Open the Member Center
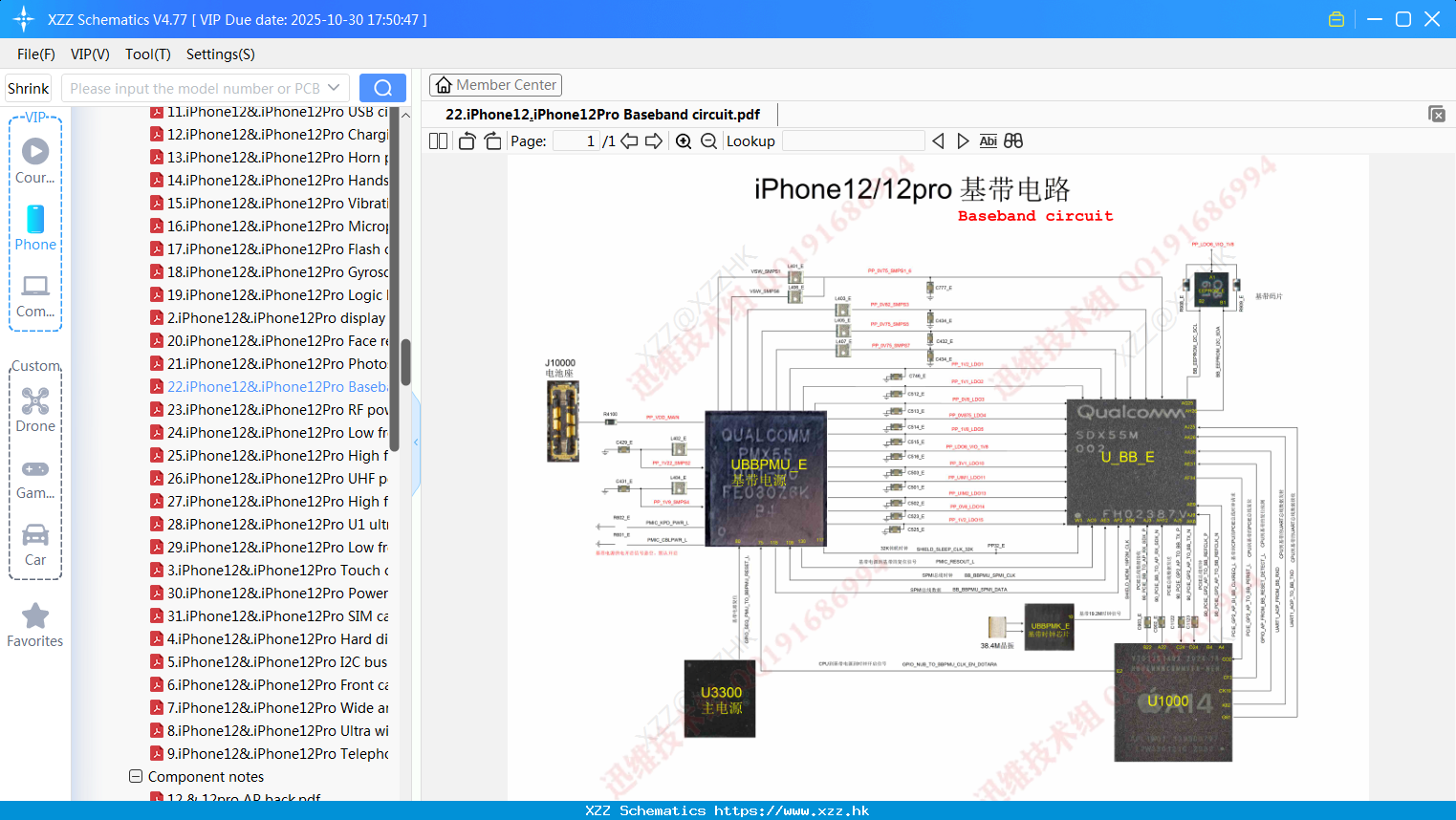Viewport: 1456px width, 820px height. click(x=495, y=84)
